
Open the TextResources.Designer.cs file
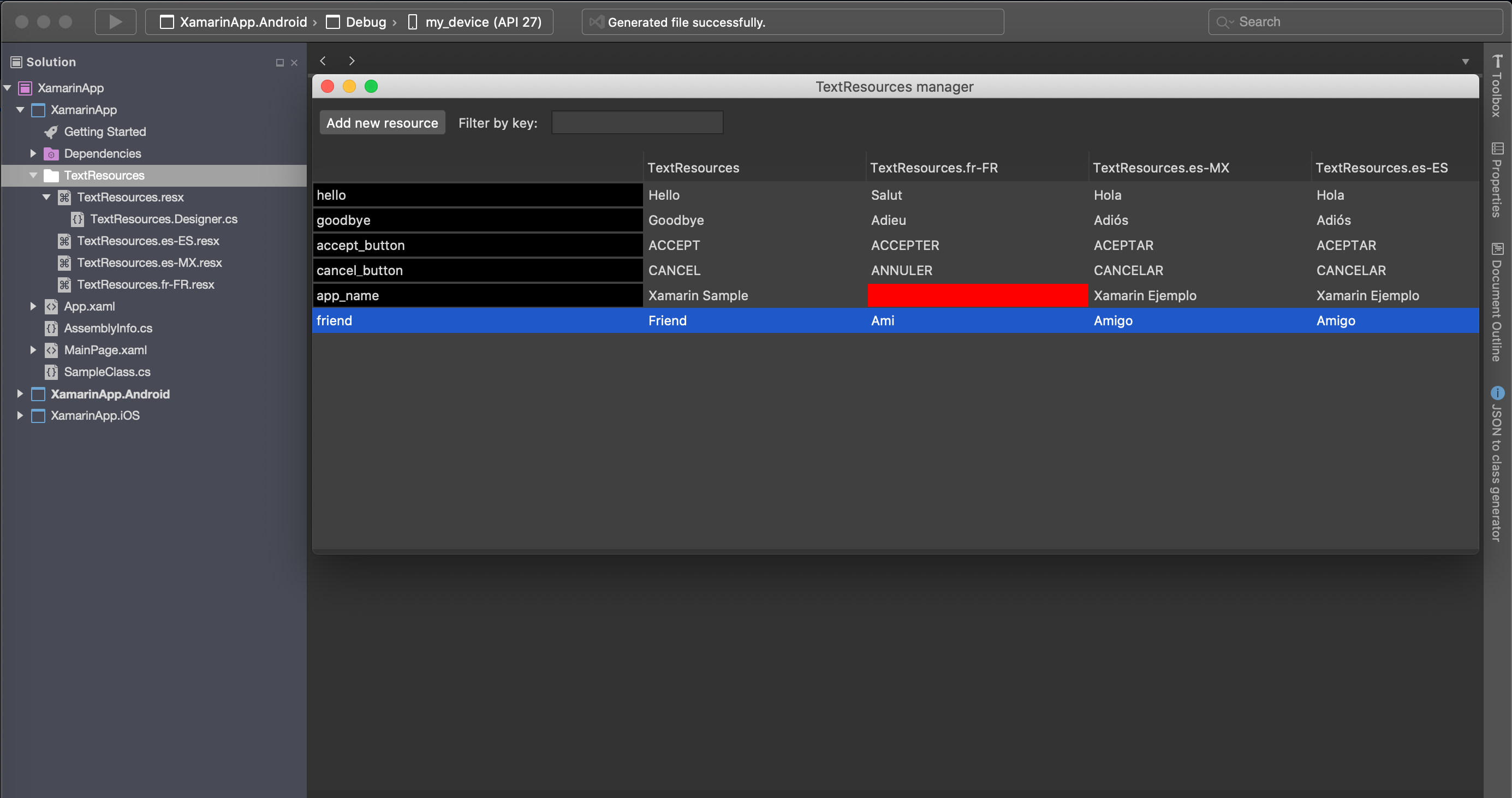pyautogui.click(x=163, y=219)
